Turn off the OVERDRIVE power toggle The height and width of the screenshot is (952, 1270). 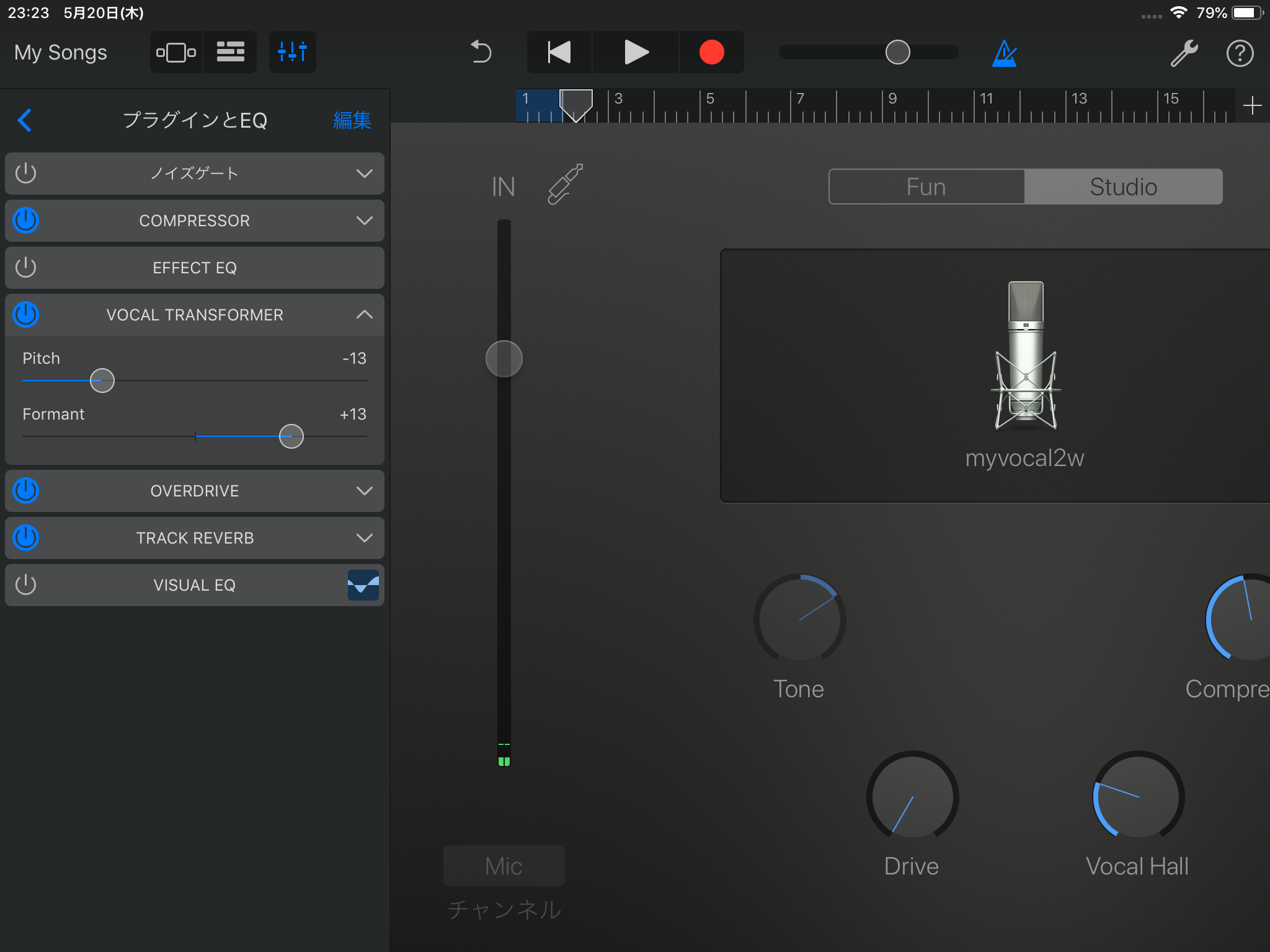point(26,491)
